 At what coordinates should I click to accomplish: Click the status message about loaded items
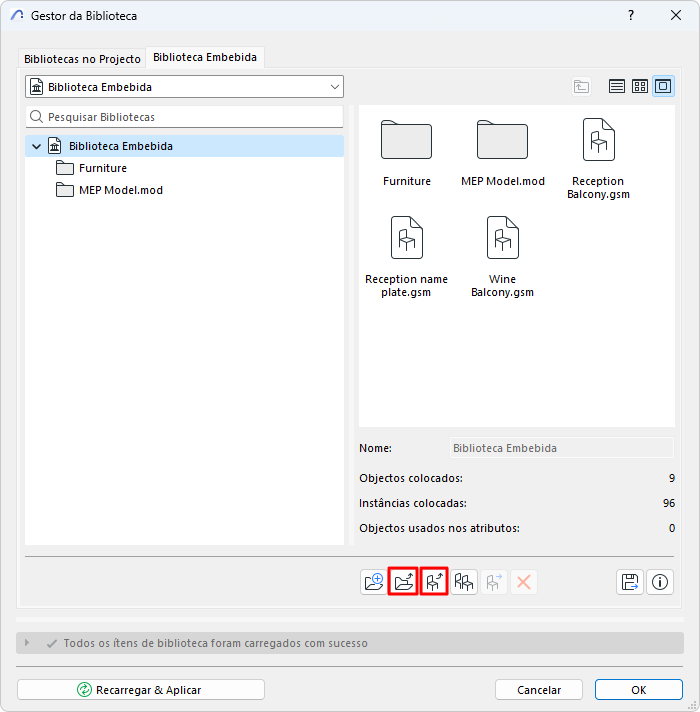(x=216, y=643)
